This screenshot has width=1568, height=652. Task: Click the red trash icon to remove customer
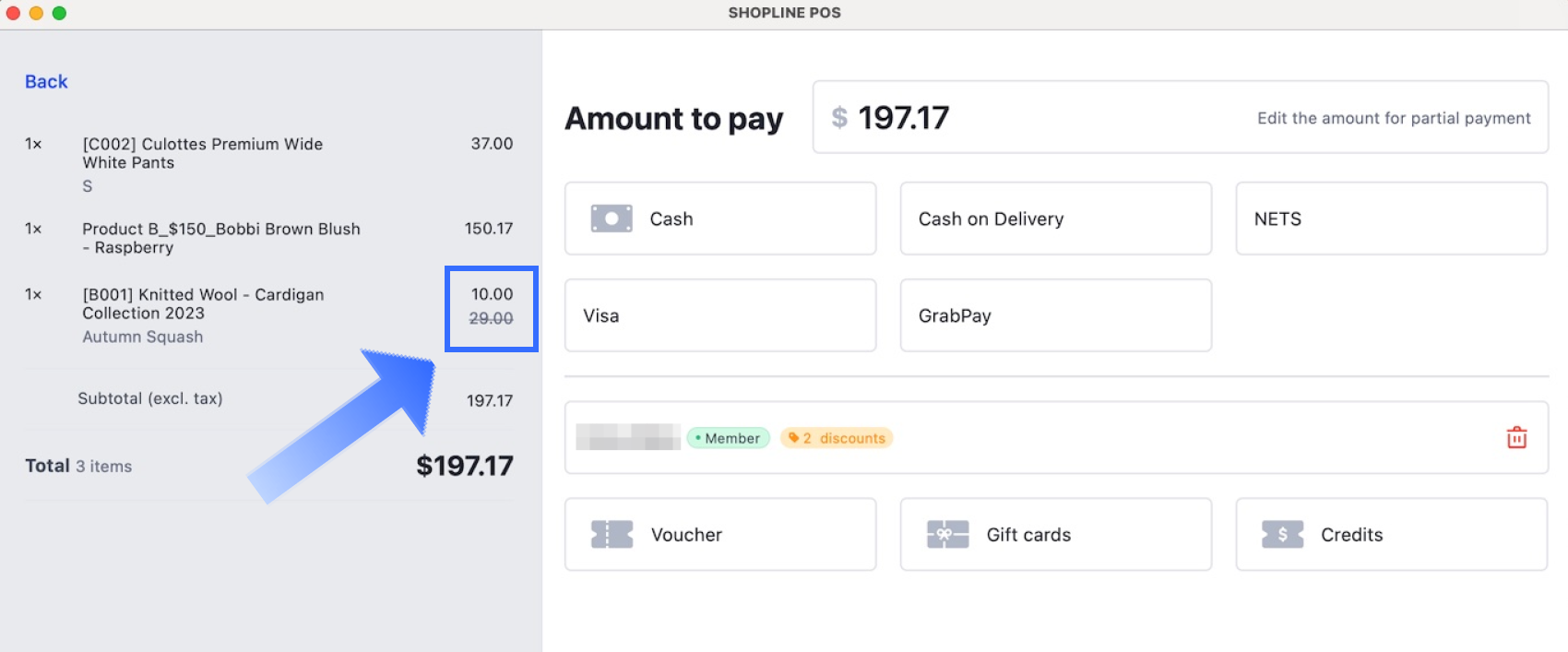[x=1516, y=438]
